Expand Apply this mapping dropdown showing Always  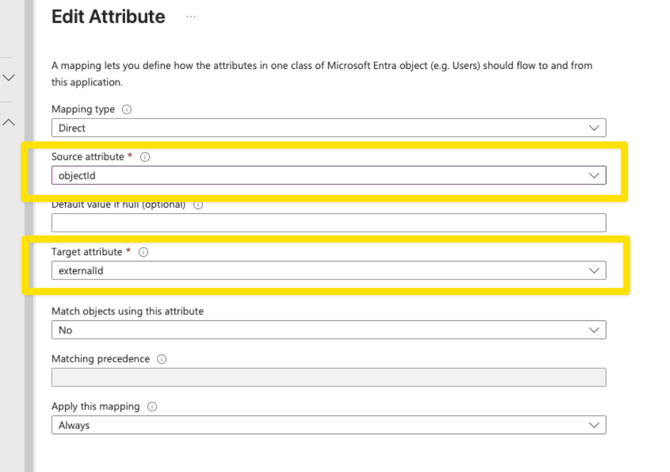point(328,425)
